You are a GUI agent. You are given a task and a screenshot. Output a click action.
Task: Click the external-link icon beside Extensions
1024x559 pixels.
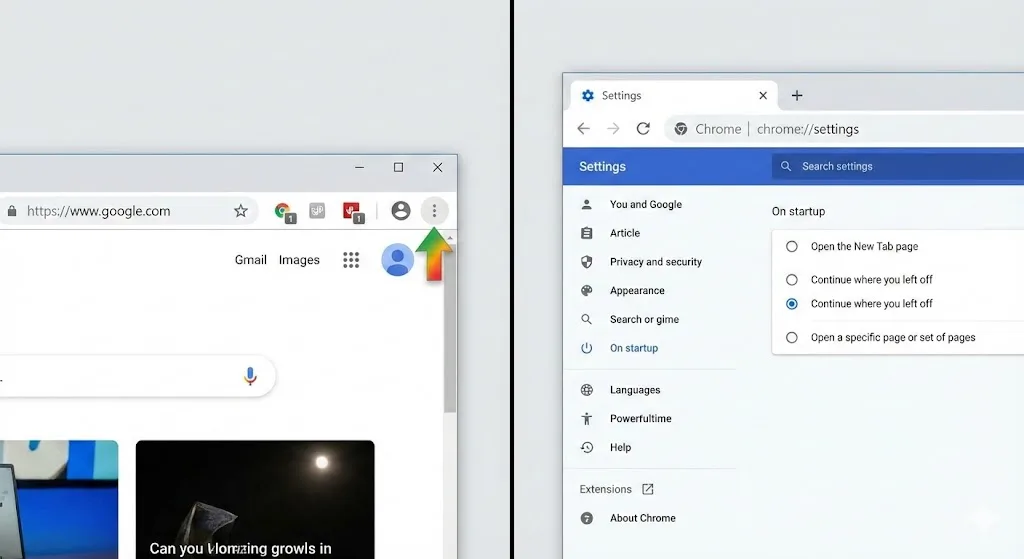point(648,489)
